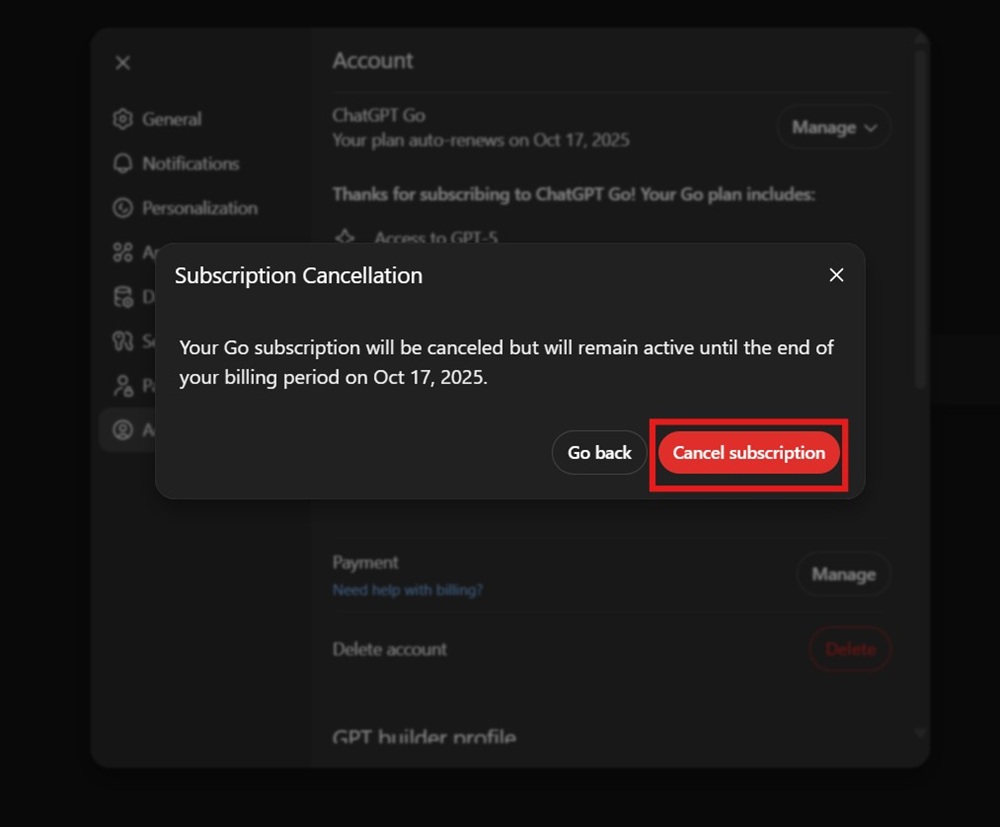Close the settings panel with the X icon
Screen dimensions: 1000x827
(122, 63)
